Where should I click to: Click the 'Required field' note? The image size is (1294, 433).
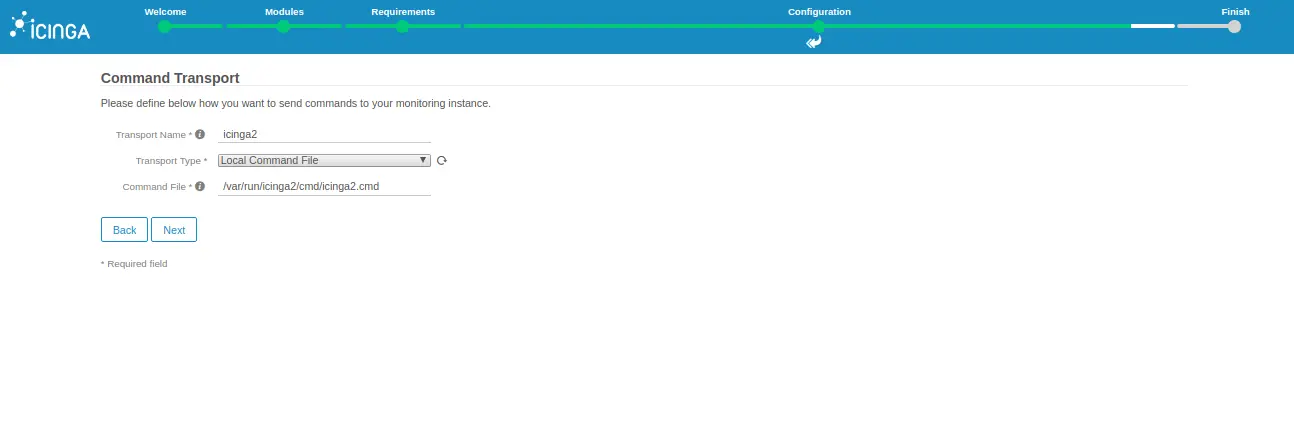(134, 264)
